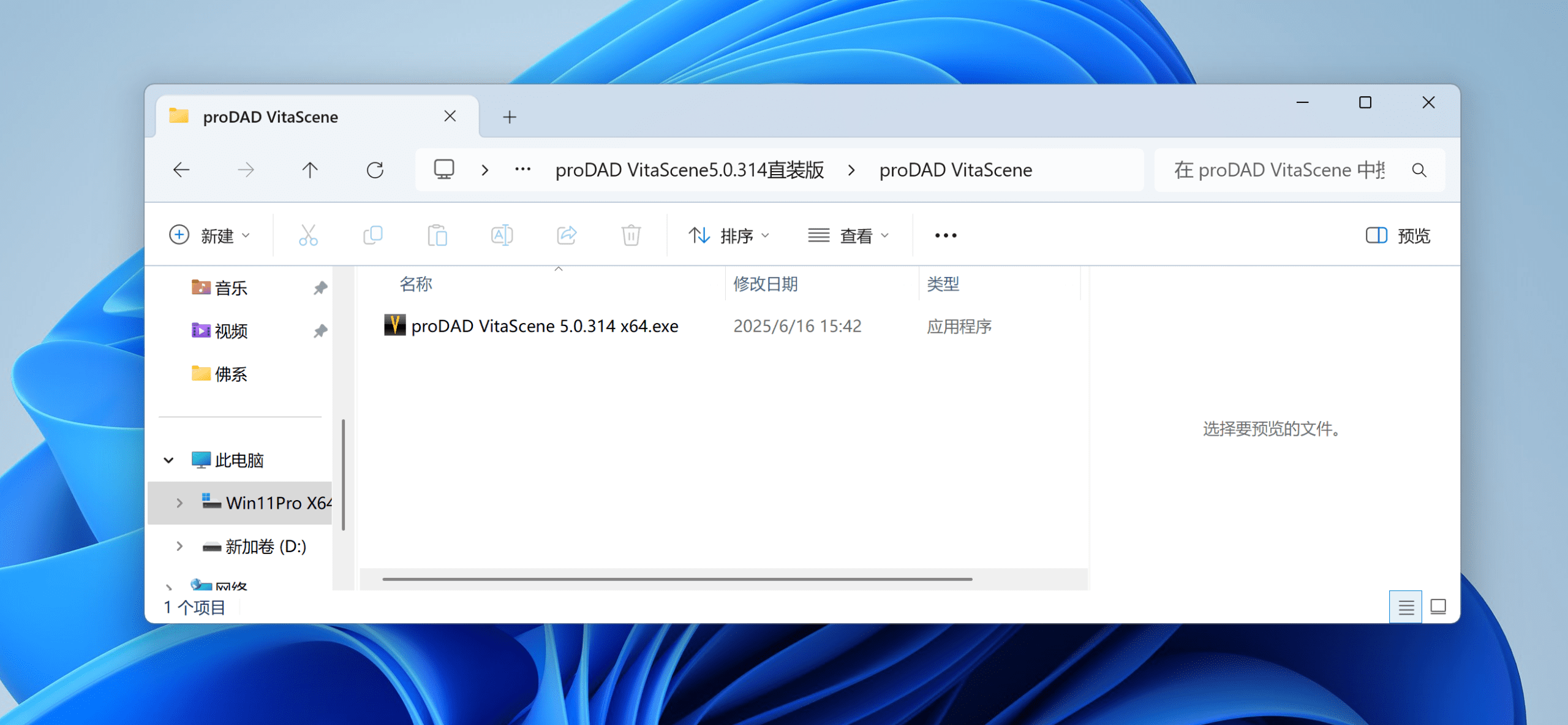
Task: Select proDAD VitaScene 5.0.314 x64.exe file
Action: pyautogui.click(x=544, y=326)
